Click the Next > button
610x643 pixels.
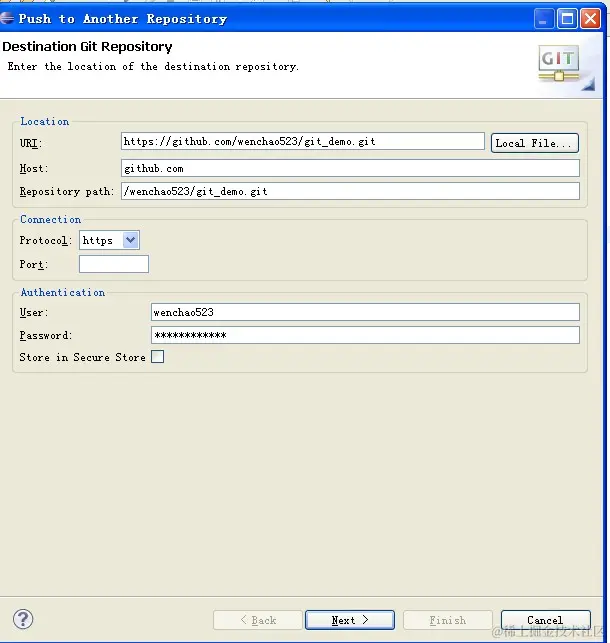coord(350,620)
